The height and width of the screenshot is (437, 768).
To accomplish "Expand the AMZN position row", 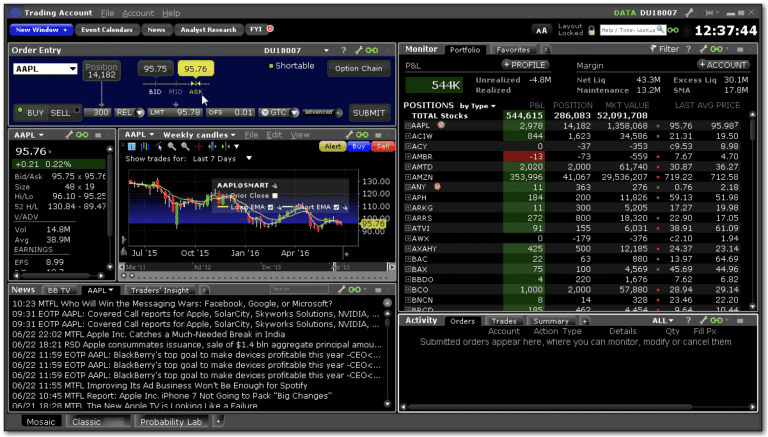I will coord(407,175).
